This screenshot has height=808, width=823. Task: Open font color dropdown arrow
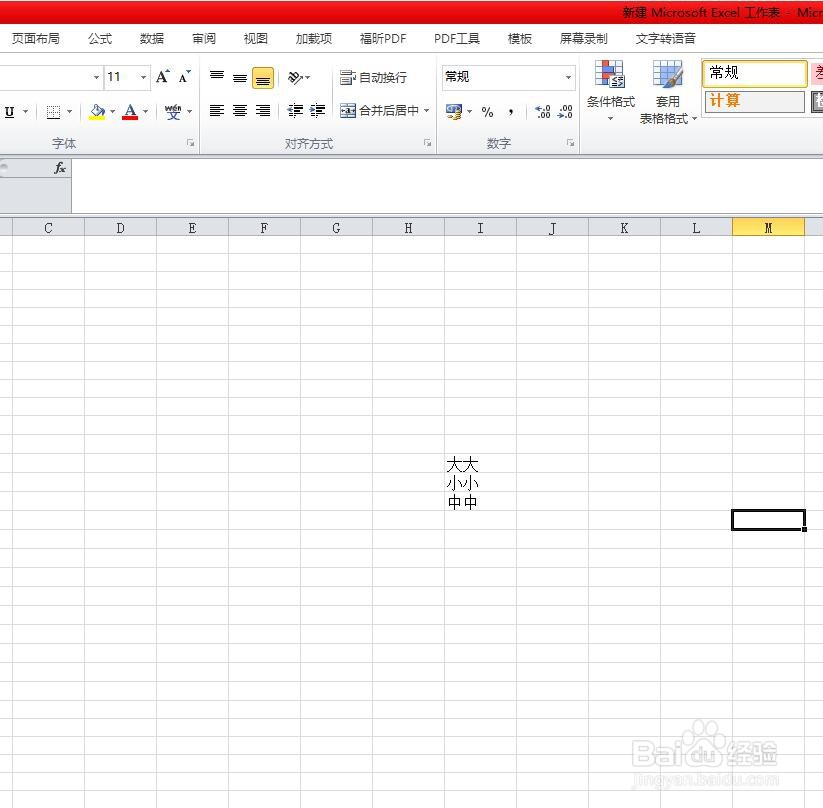coord(145,112)
